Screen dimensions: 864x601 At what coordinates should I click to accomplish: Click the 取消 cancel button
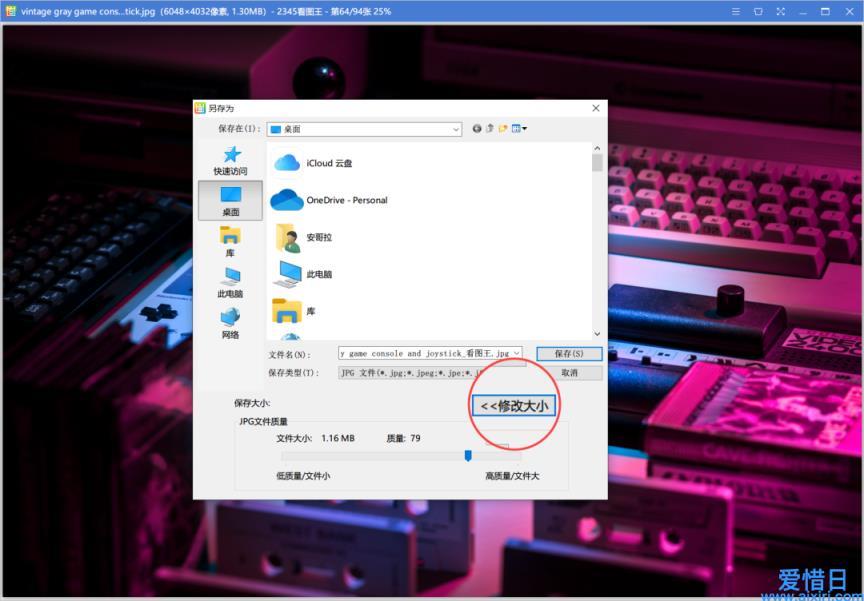click(569, 373)
